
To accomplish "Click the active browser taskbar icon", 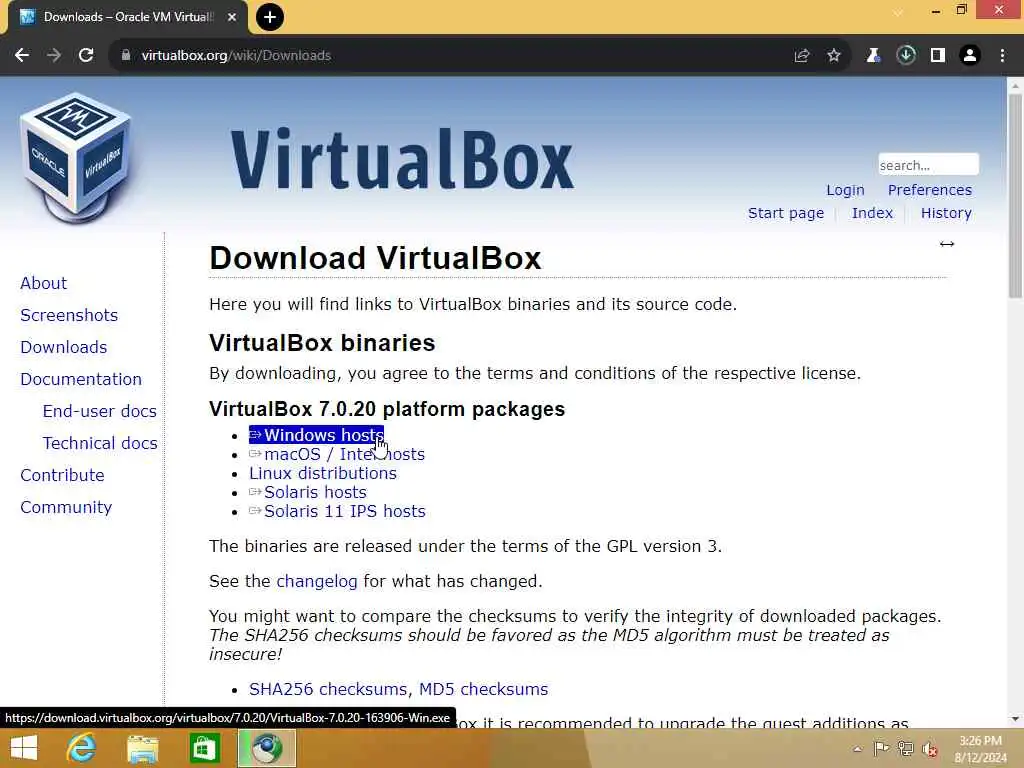I will tap(266, 748).
